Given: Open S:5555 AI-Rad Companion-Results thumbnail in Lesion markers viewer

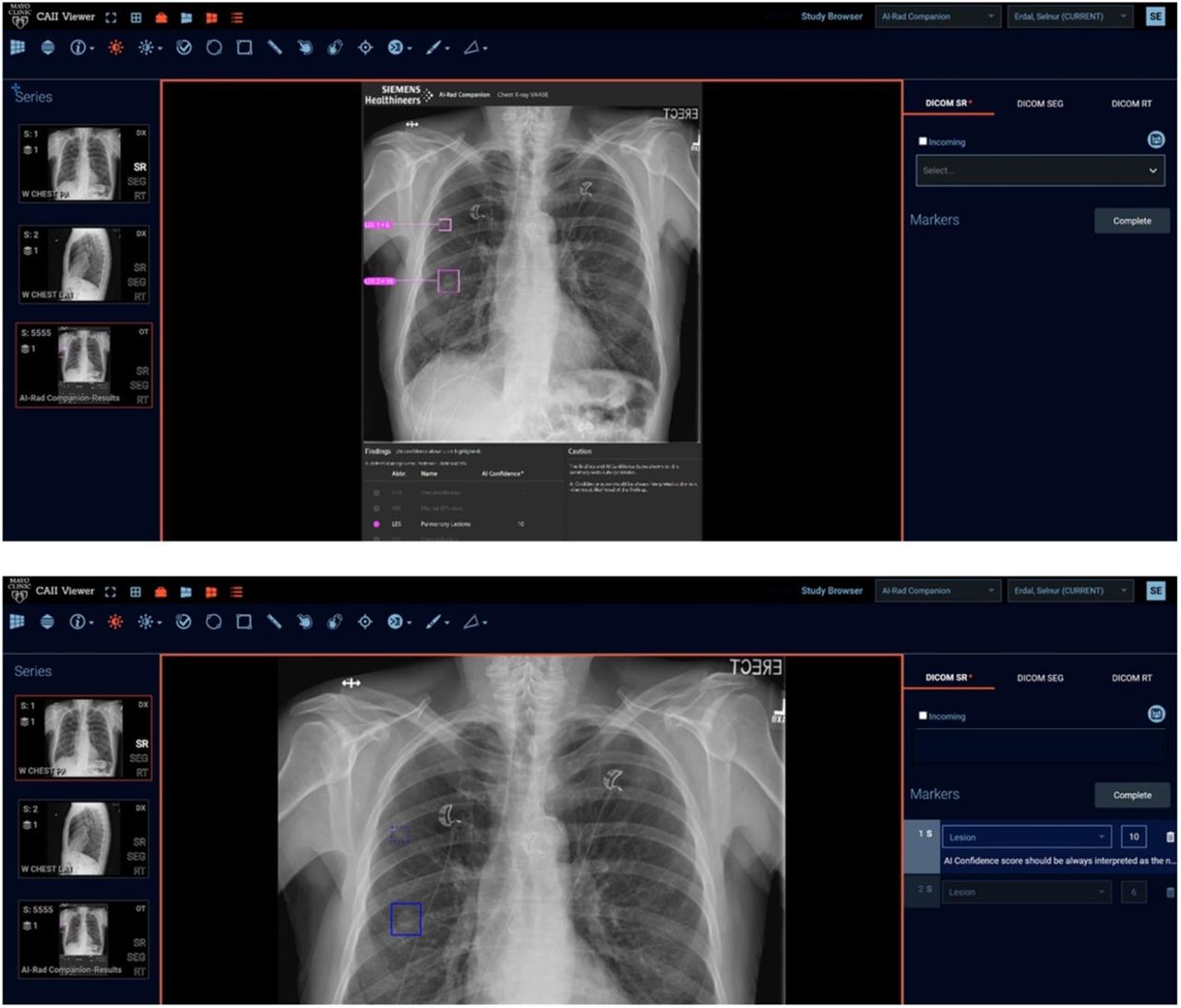Looking at the screenshot, I should coord(84,940).
